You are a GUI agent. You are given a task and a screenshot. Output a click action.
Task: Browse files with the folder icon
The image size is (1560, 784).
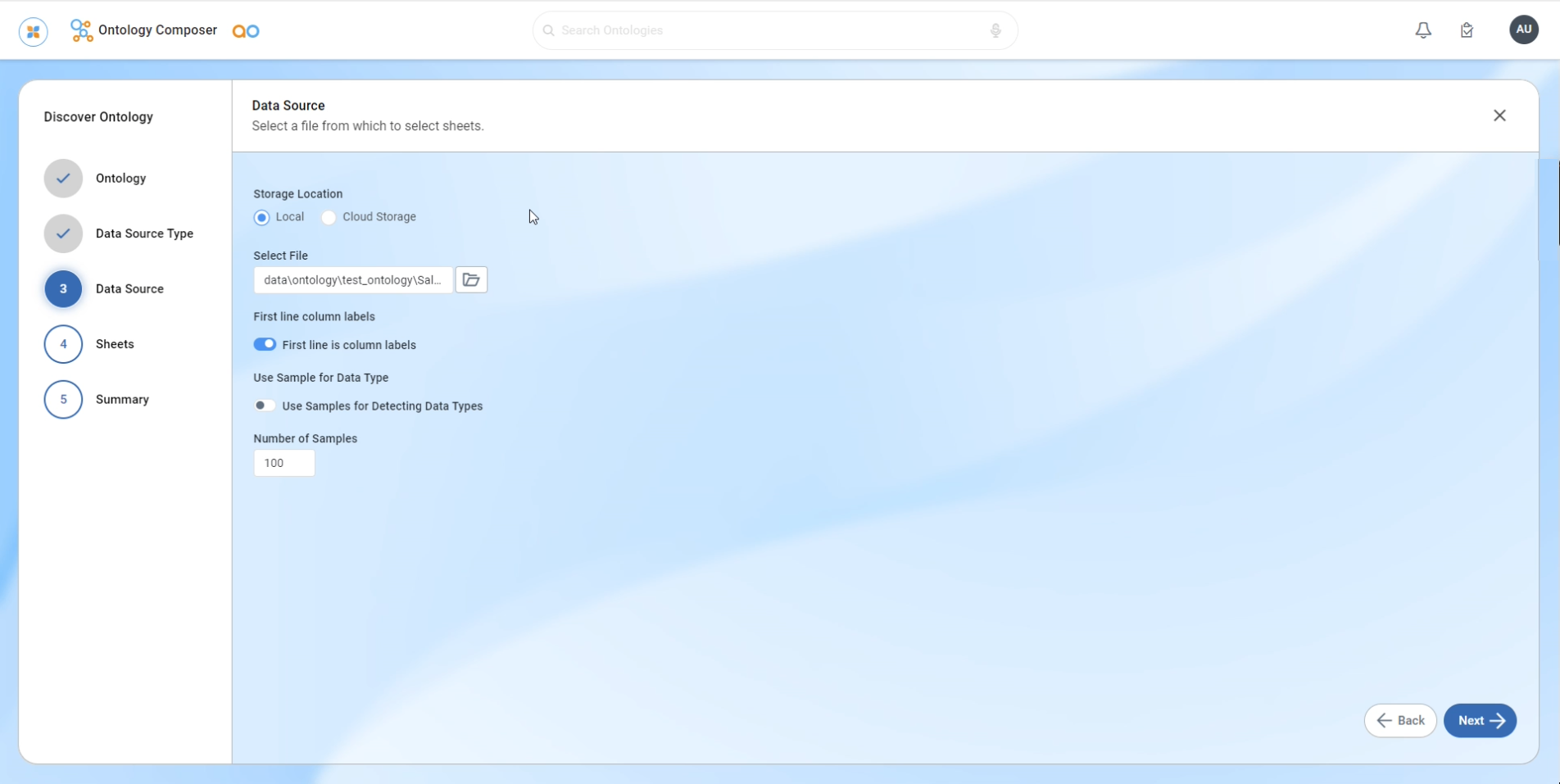click(471, 280)
